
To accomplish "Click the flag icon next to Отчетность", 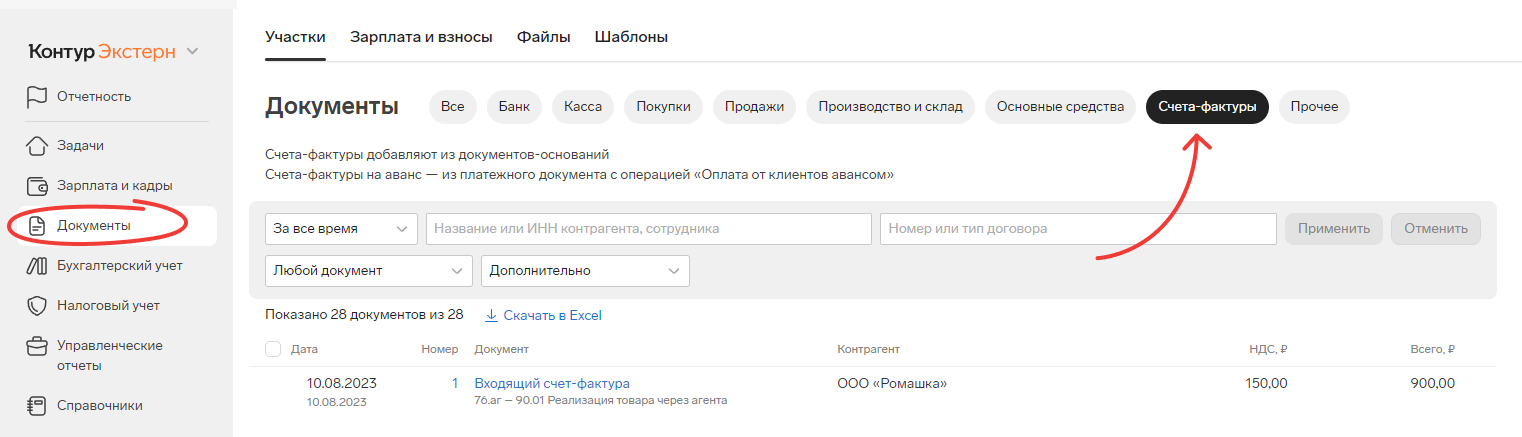I will pyautogui.click(x=37, y=97).
